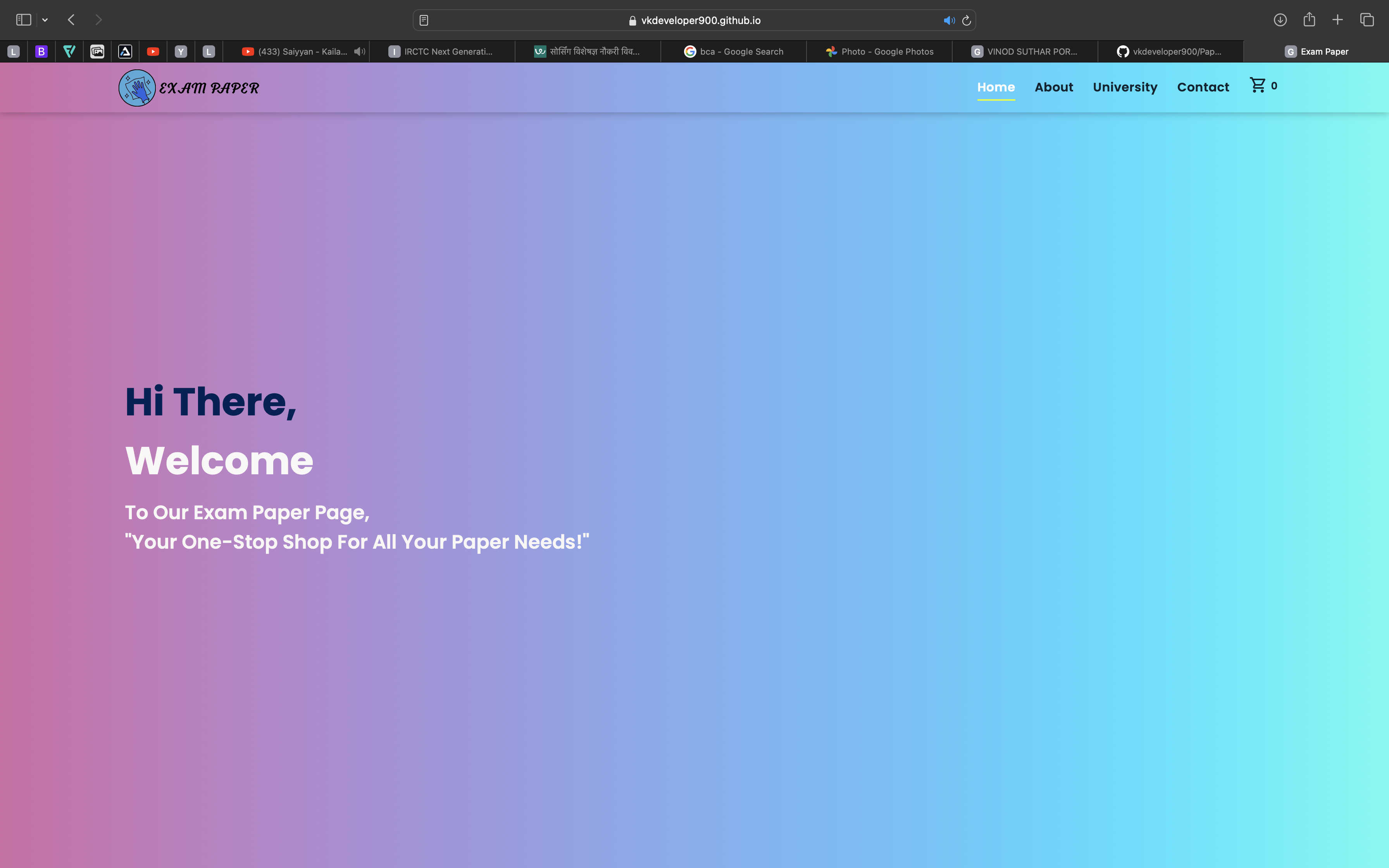The width and height of the screenshot is (1389, 868).
Task: Open the About nav link
Action: [x=1054, y=87]
